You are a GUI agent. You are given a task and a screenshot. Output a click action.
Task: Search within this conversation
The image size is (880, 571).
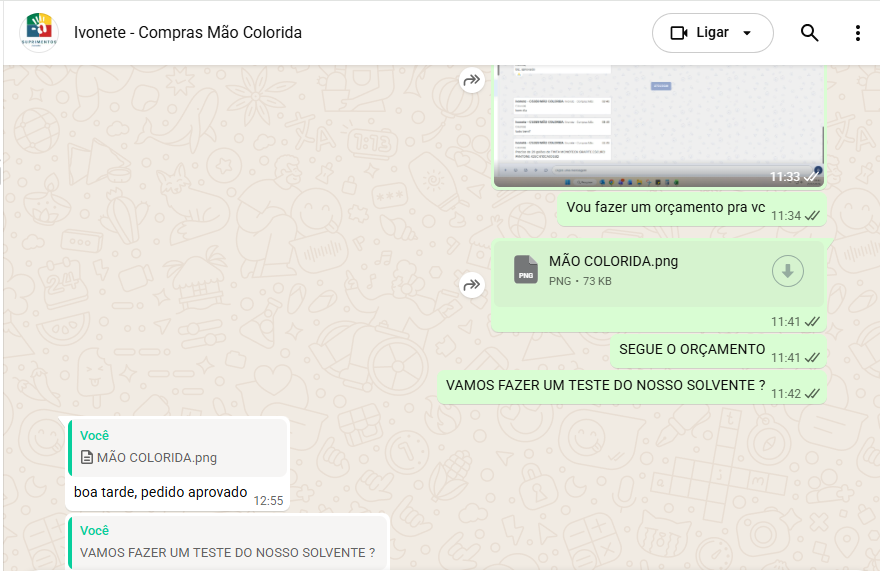tap(809, 33)
